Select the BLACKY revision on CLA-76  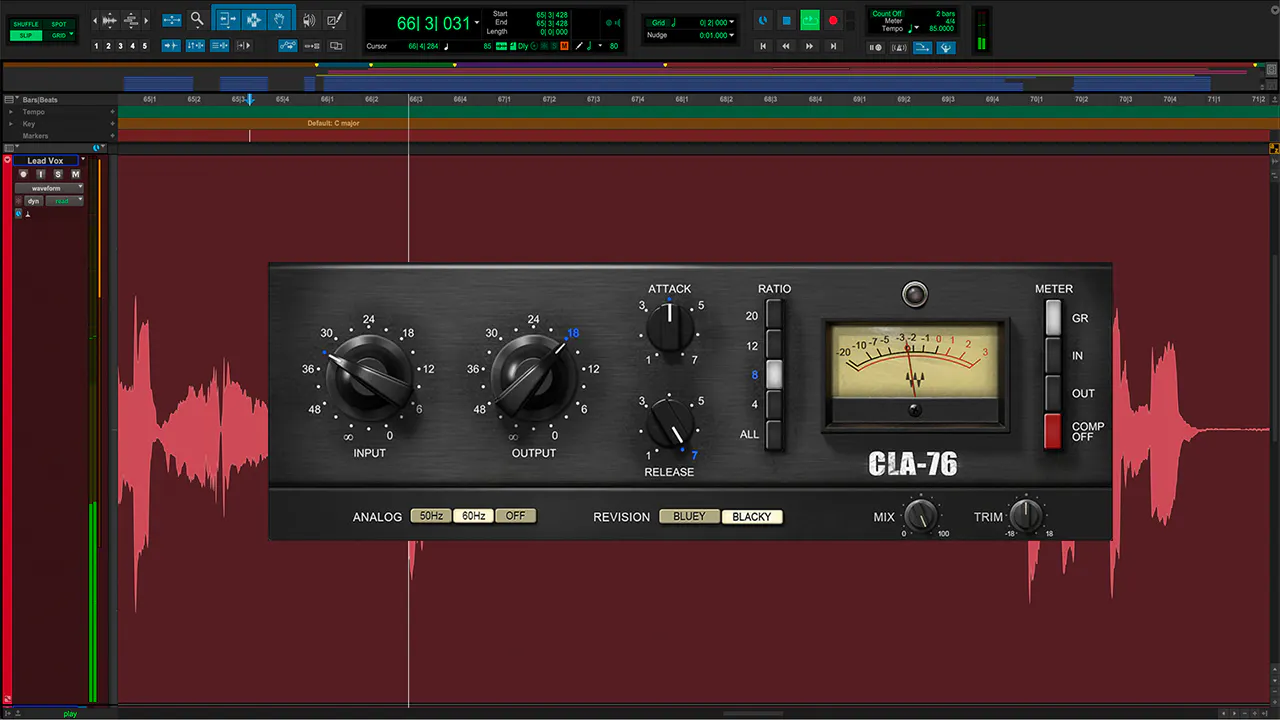click(x=752, y=516)
